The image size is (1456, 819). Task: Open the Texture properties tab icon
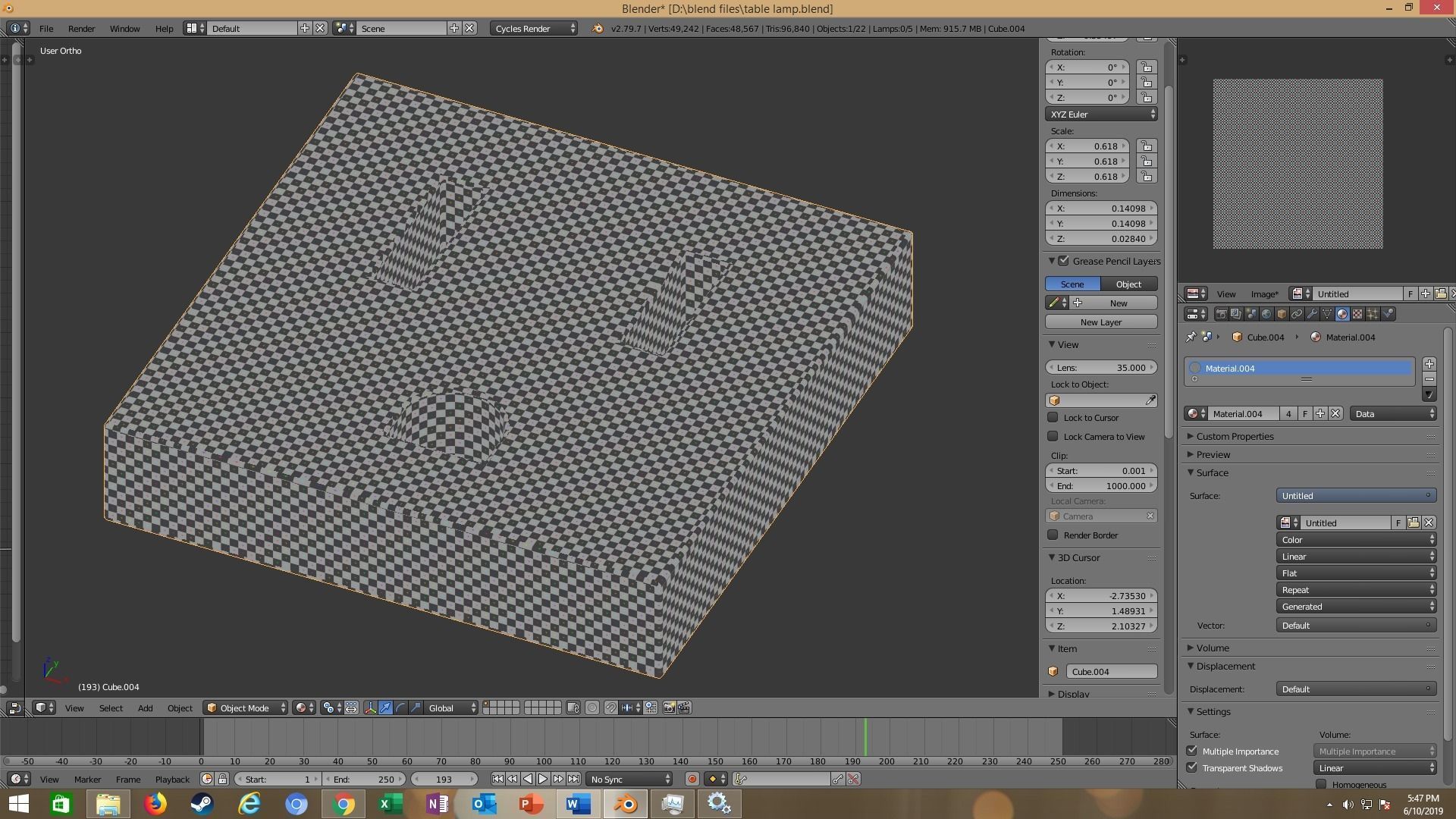click(x=1357, y=314)
